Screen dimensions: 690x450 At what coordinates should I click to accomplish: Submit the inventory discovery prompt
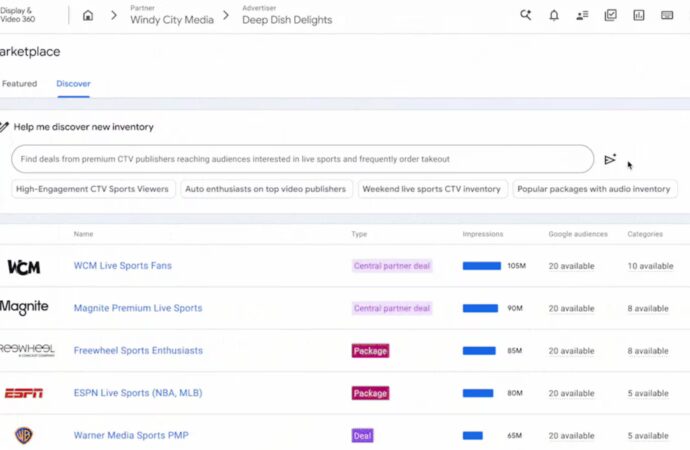(x=610, y=159)
